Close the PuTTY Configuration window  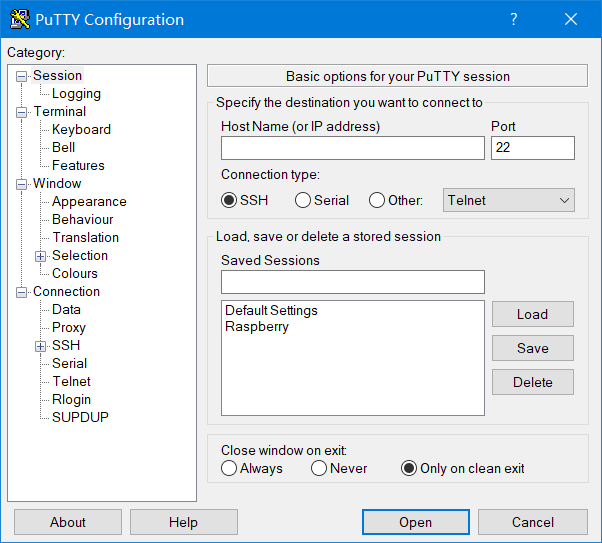(571, 19)
